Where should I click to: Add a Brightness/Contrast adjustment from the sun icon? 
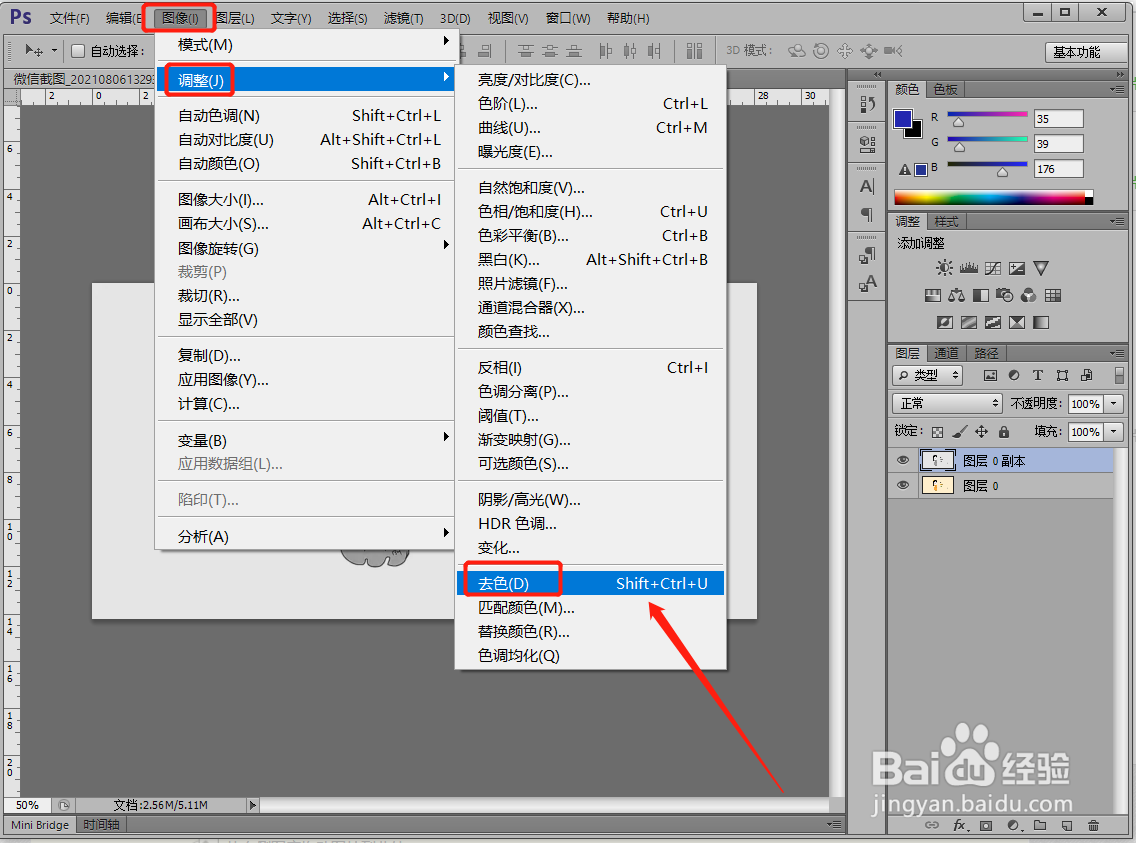coord(944,268)
